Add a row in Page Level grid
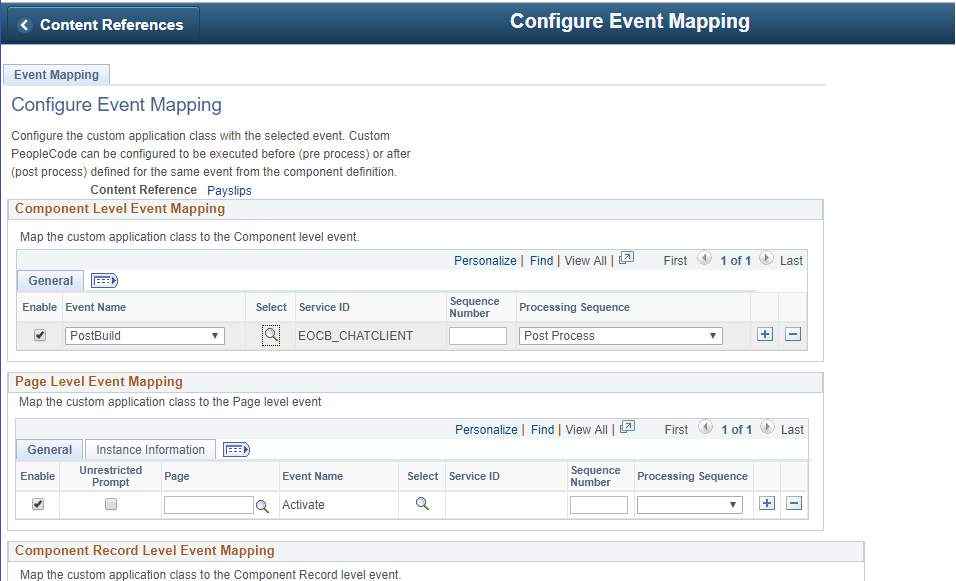Image resolution: width=956 pixels, height=581 pixels. (x=766, y=503)
